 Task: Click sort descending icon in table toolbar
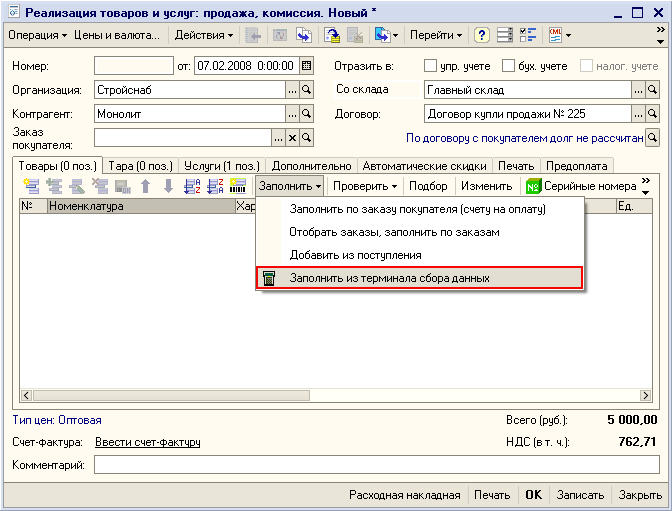point(215,186)
